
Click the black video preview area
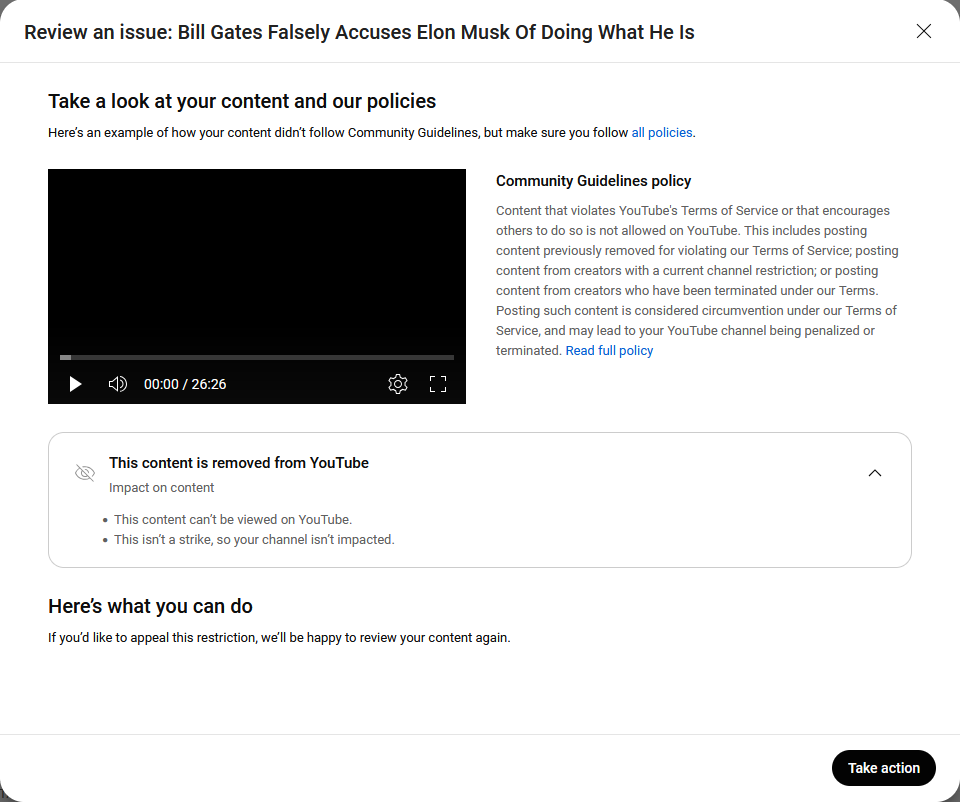point(257,260)
